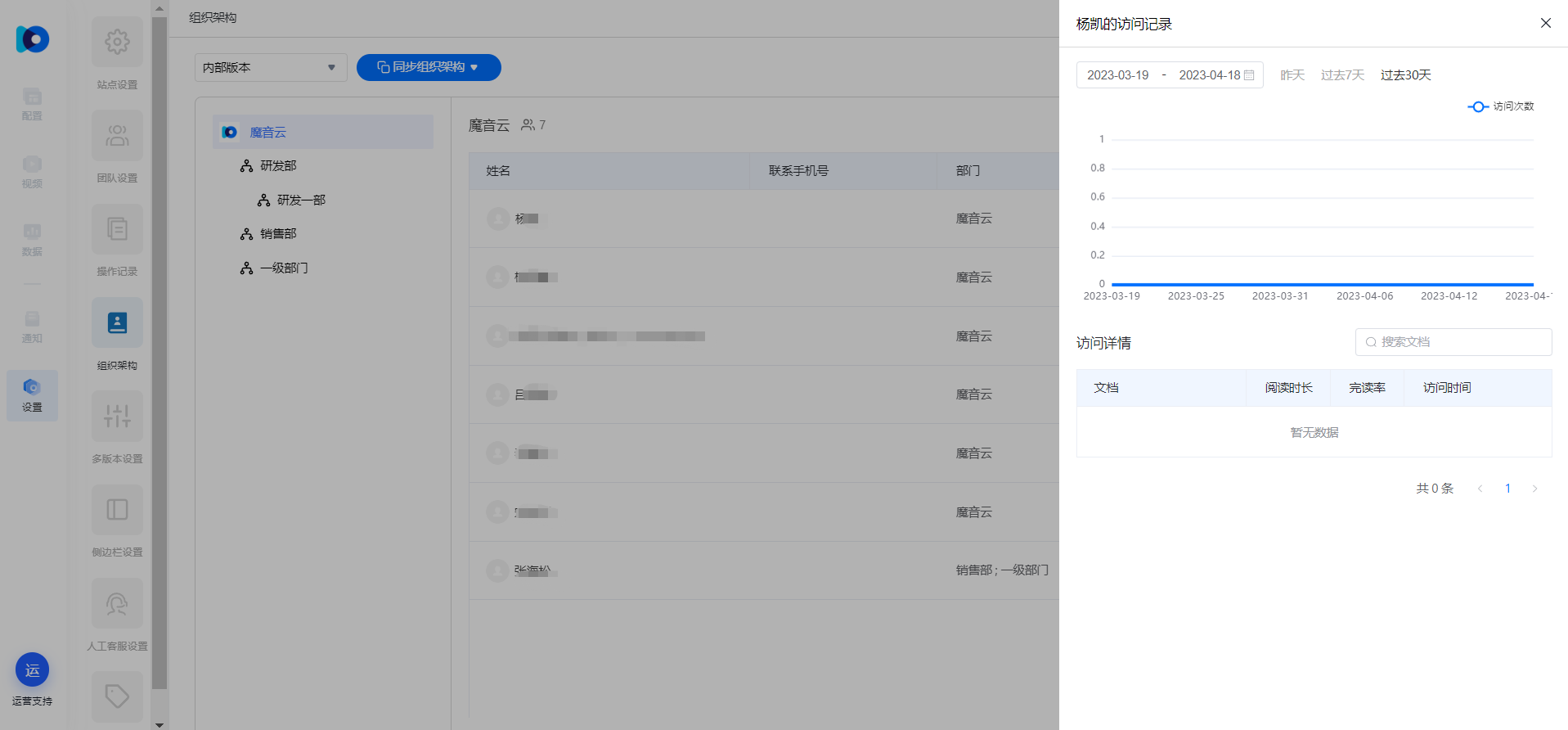Screen dimensions: 1568x730
Task: Select the 昨天 quick range
Action: tap(1292, 75)
